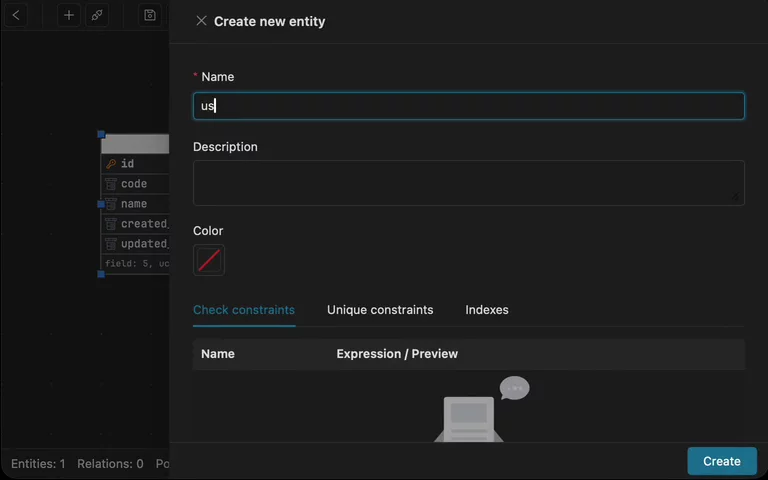Switch to Check constraints tab
The width and height of the screenshot is (768, 480).
click(x=244, y=310)
